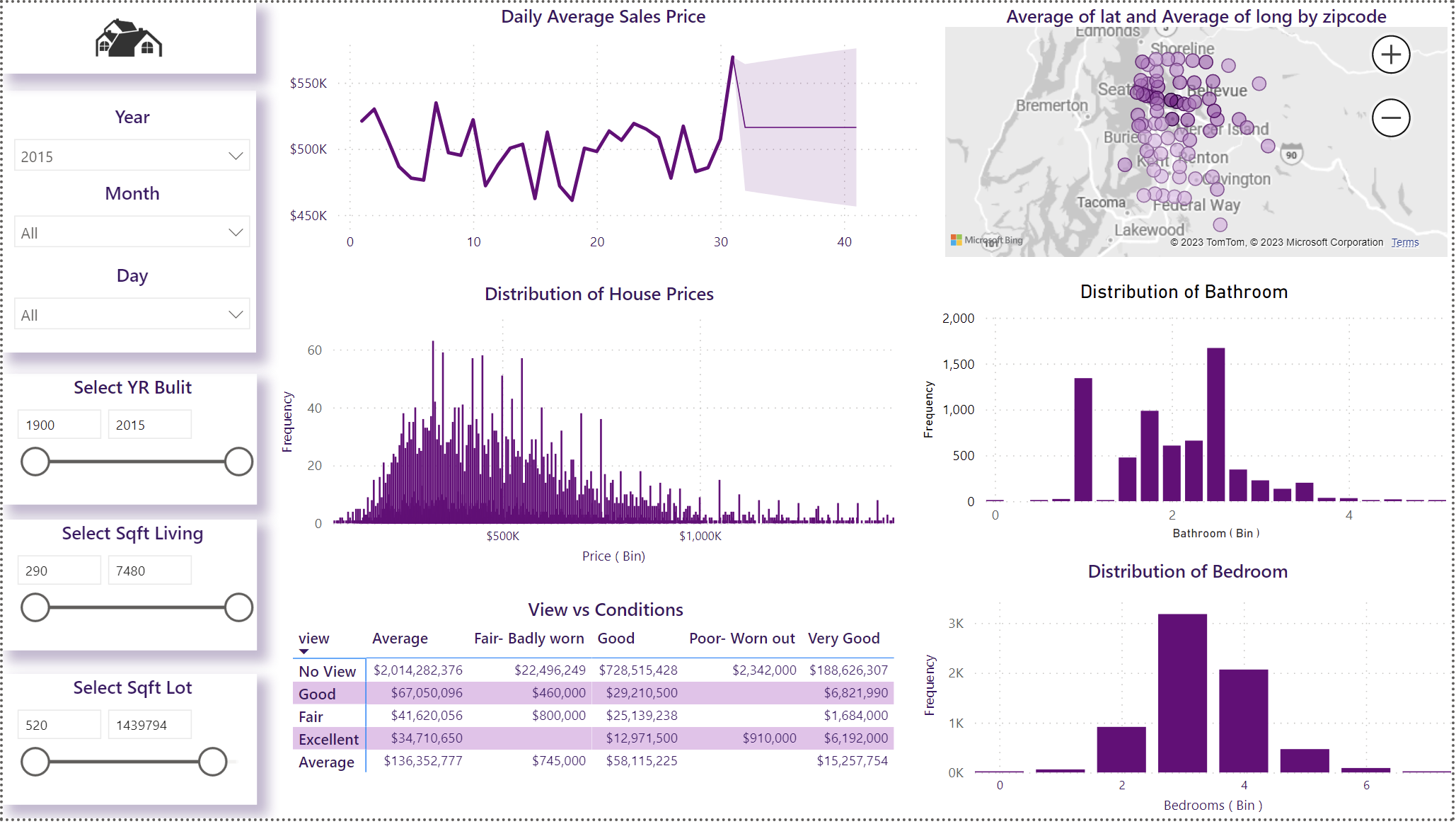Expand the Month dropdown
This screenshot has height=824, width=1456.
click(132, 233)
